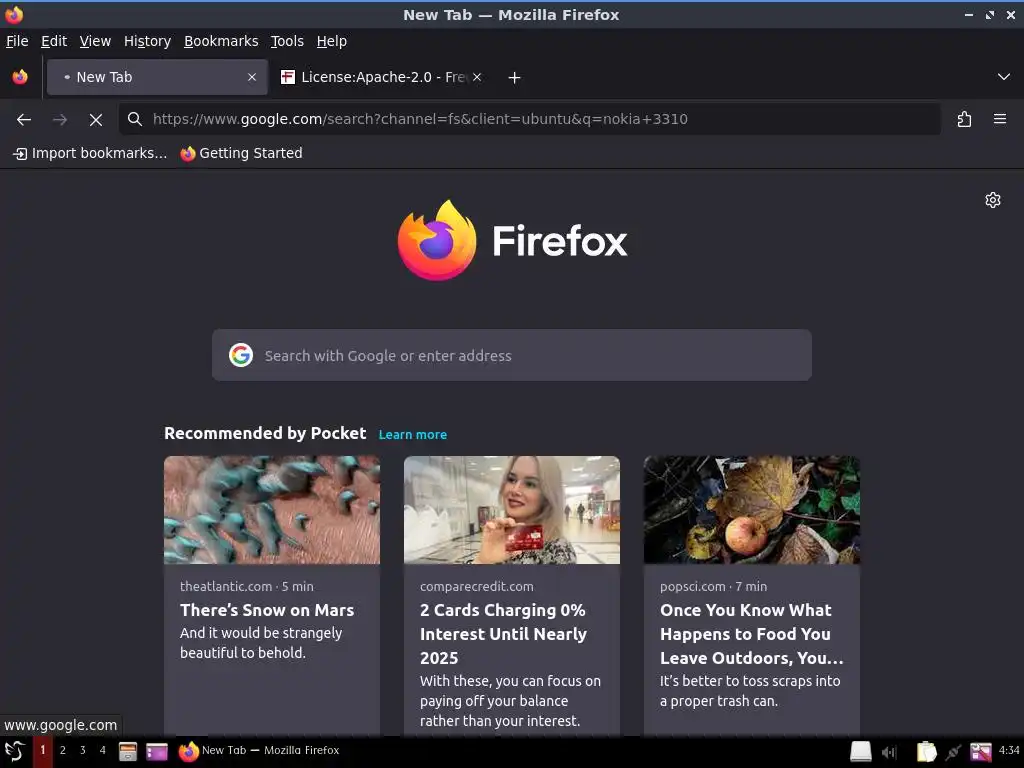Open the History menu
Viewport: 1024px width, 768px height.
click(148, 41)
